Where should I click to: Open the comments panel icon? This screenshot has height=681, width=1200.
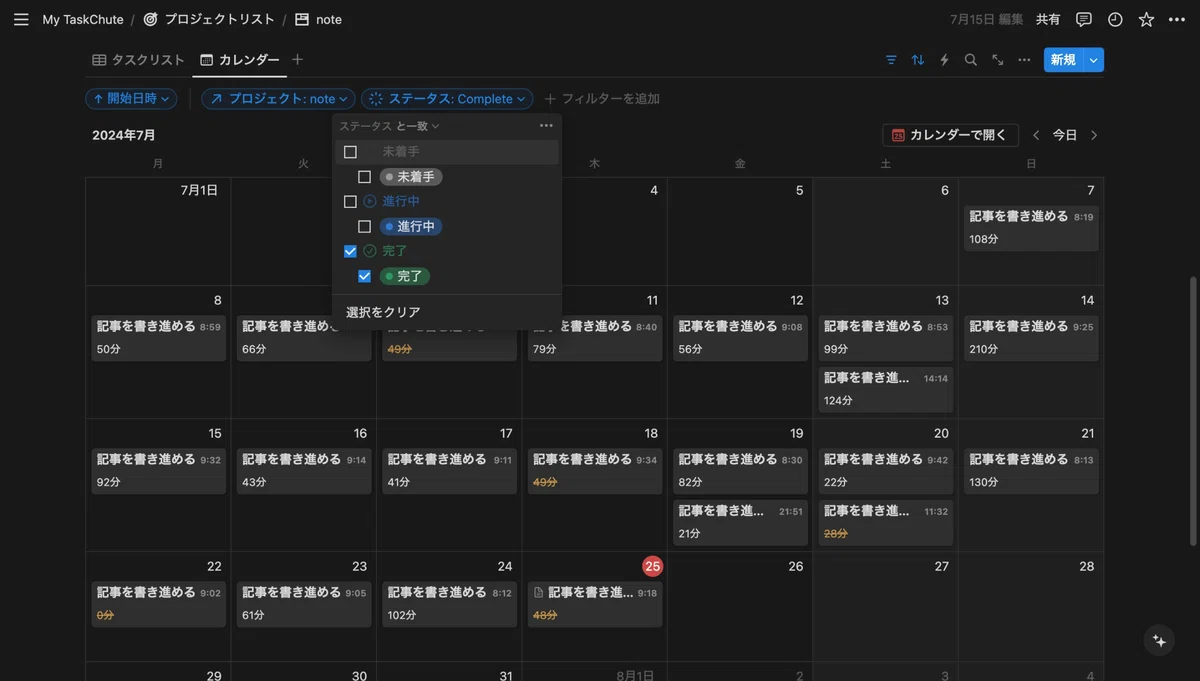pos(1084,19)
